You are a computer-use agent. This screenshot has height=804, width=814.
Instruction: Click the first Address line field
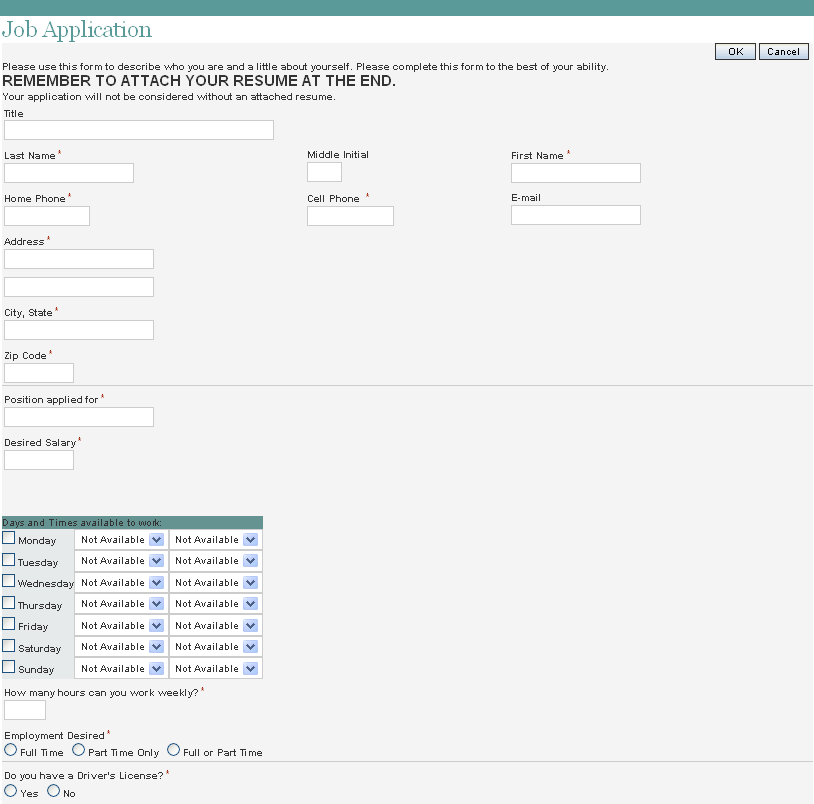click(79, 259)
